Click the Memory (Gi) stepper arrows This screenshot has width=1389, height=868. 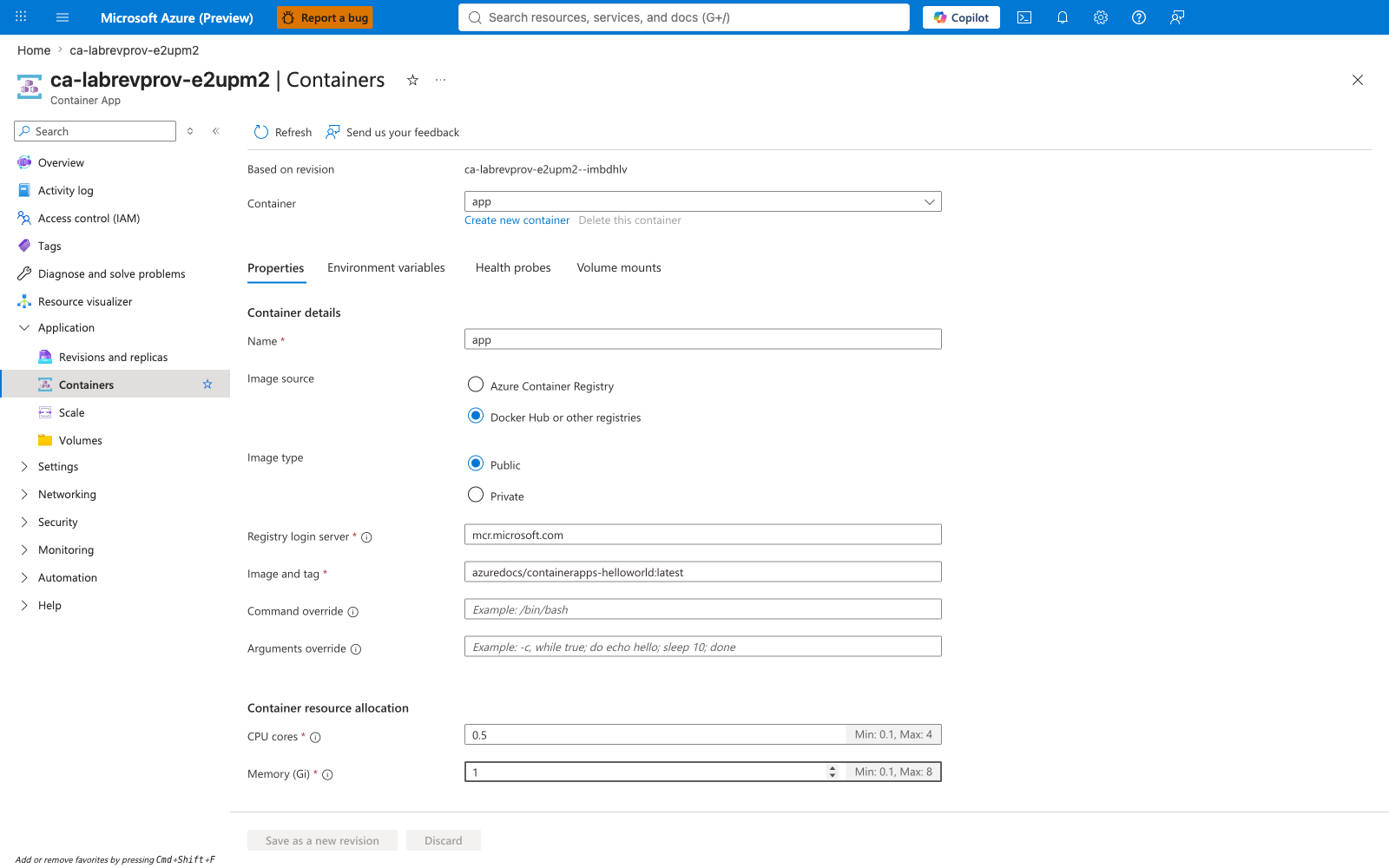tap(833, 772)
